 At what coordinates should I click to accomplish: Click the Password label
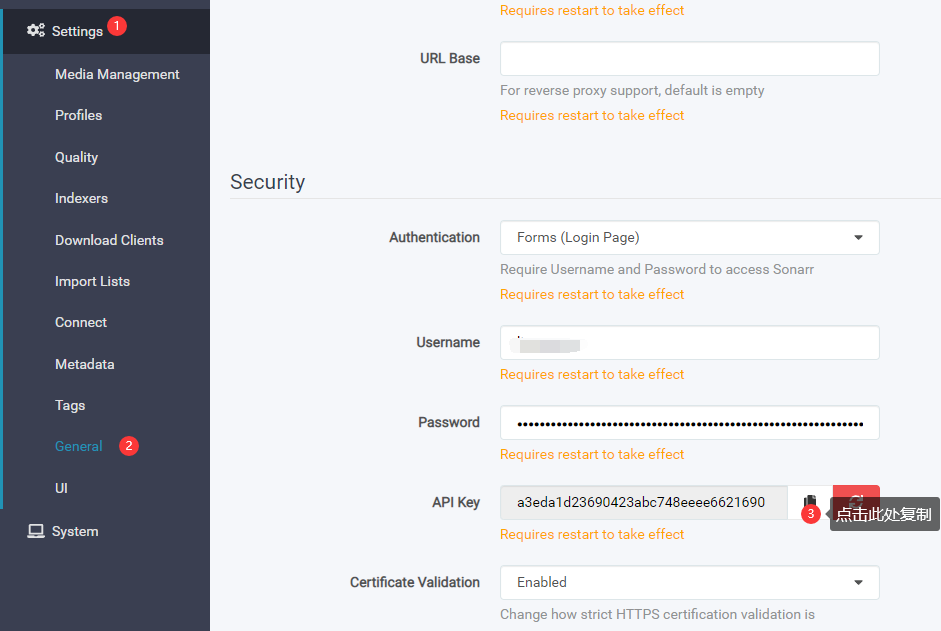449,422
